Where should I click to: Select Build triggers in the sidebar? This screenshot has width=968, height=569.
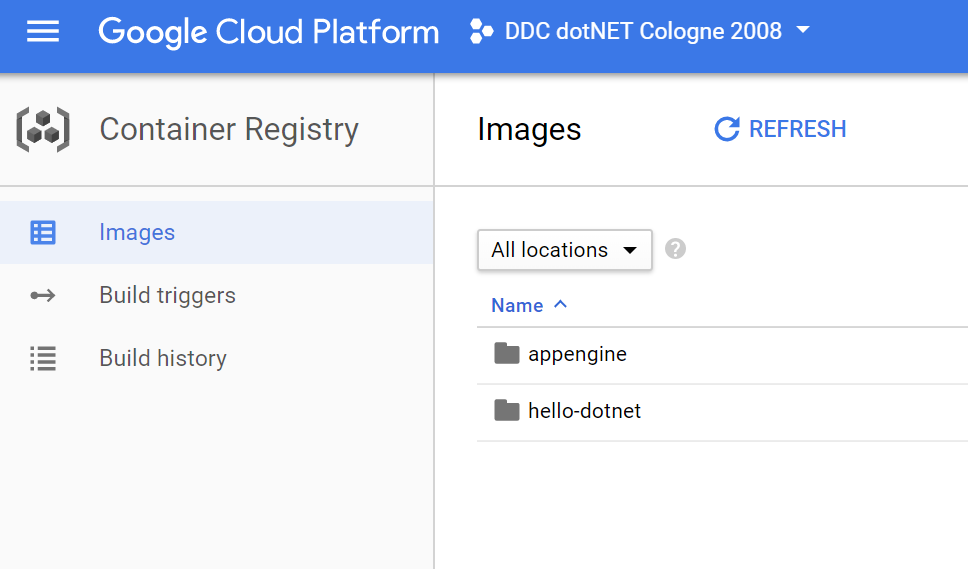coord(167,296)
